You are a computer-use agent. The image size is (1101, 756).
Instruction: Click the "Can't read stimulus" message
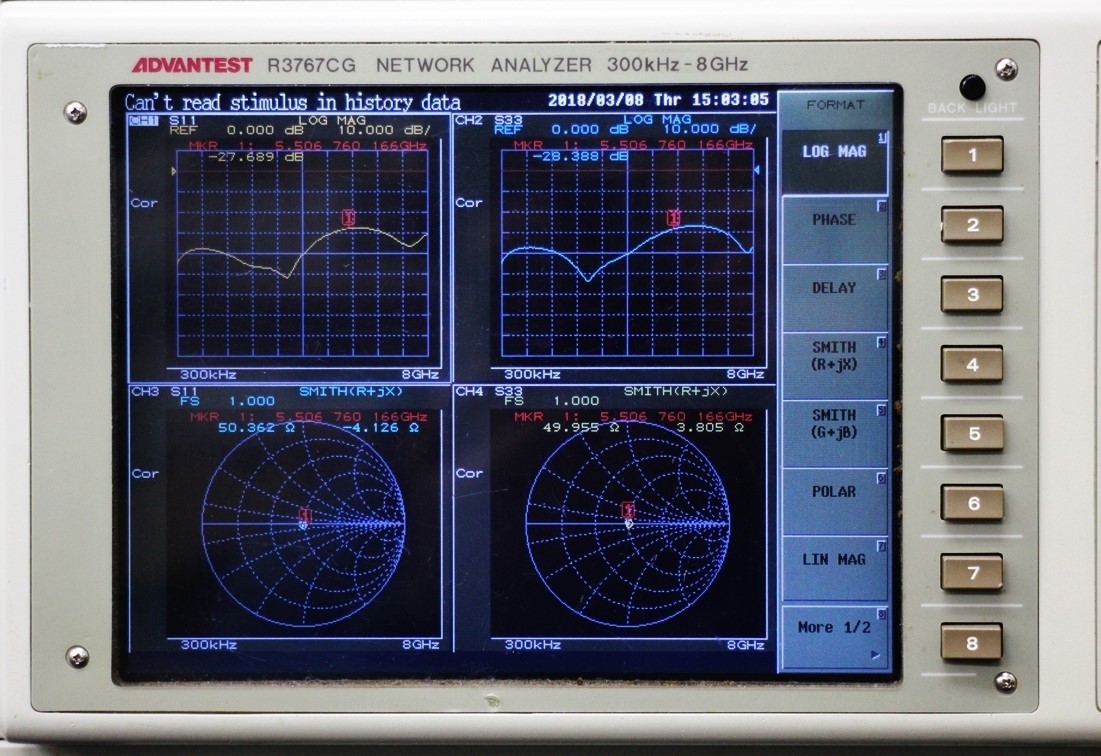pos(293,102)
